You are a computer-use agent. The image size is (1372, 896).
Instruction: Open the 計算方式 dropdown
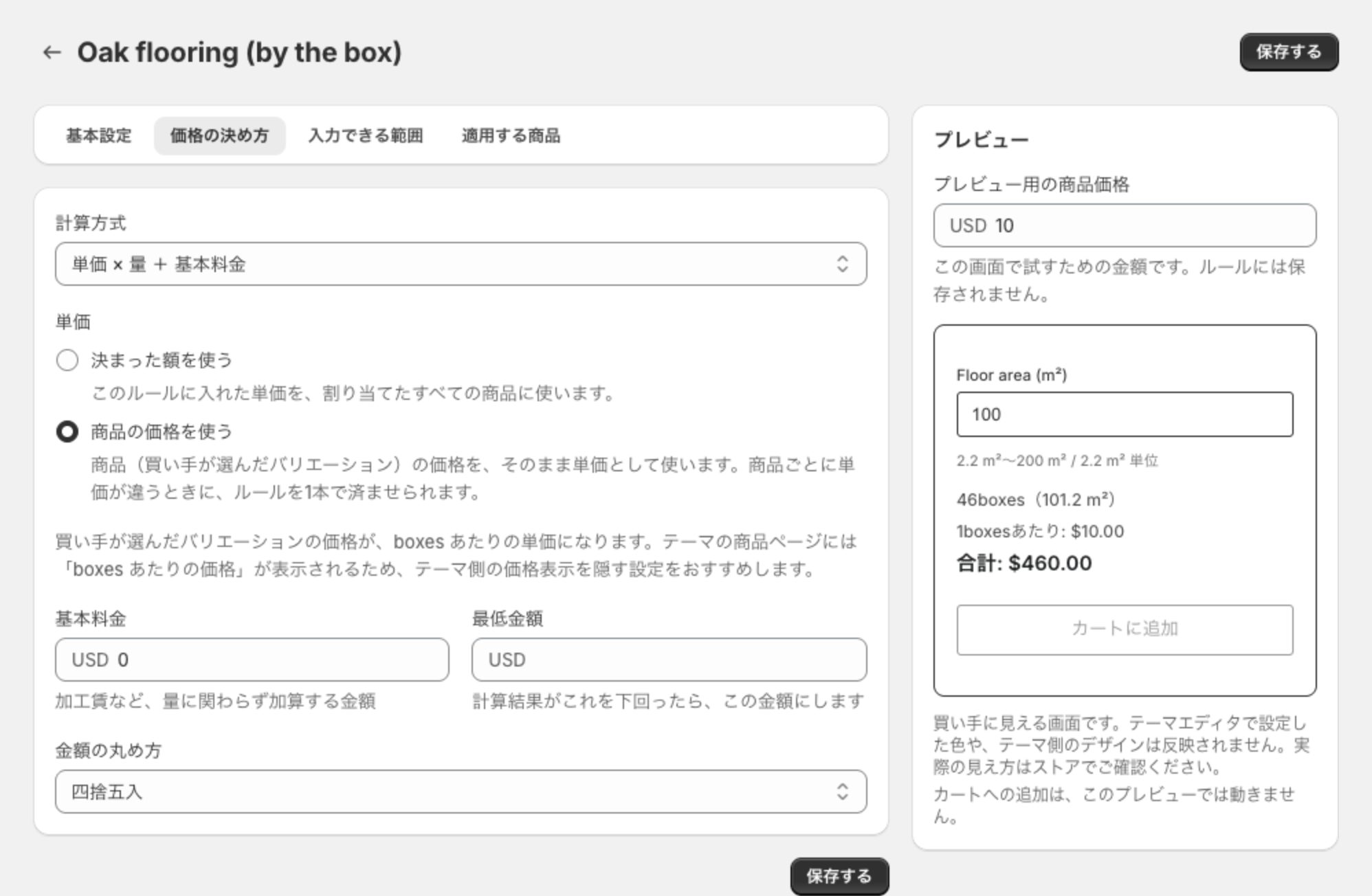pos(461,264)
